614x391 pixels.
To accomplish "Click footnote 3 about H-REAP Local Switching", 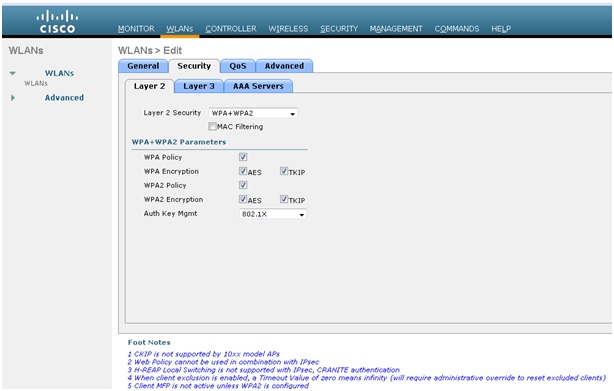I will (264, 369).
